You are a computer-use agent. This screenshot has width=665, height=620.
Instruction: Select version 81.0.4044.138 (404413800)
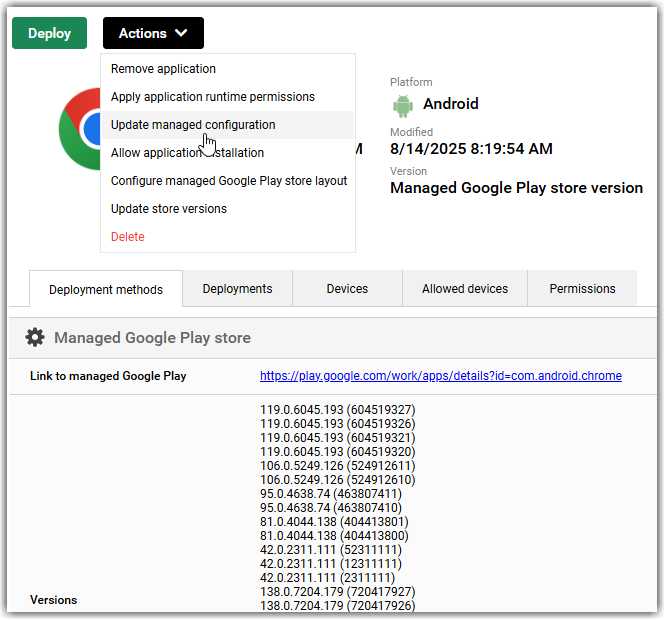(334, 536)
